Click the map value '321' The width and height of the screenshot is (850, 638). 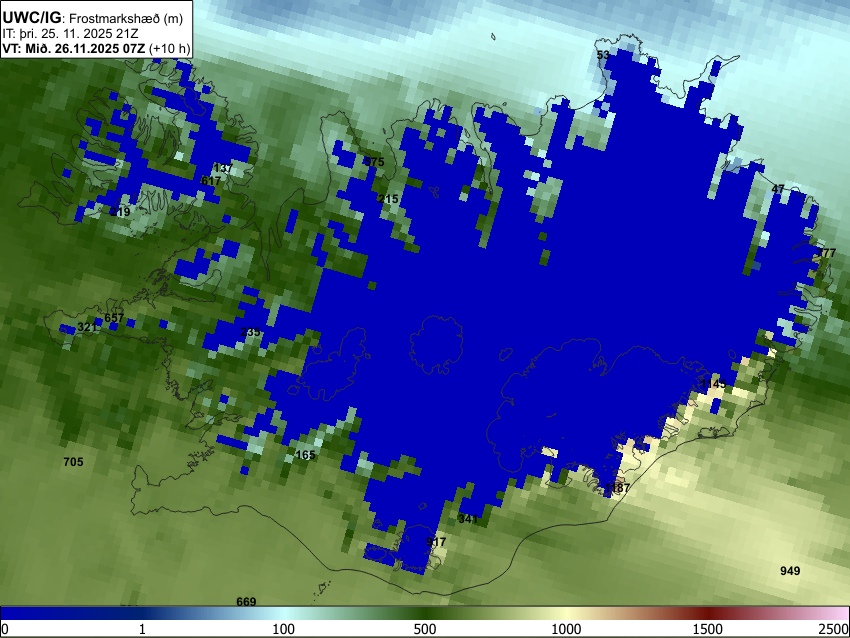(x=87, y=327)
